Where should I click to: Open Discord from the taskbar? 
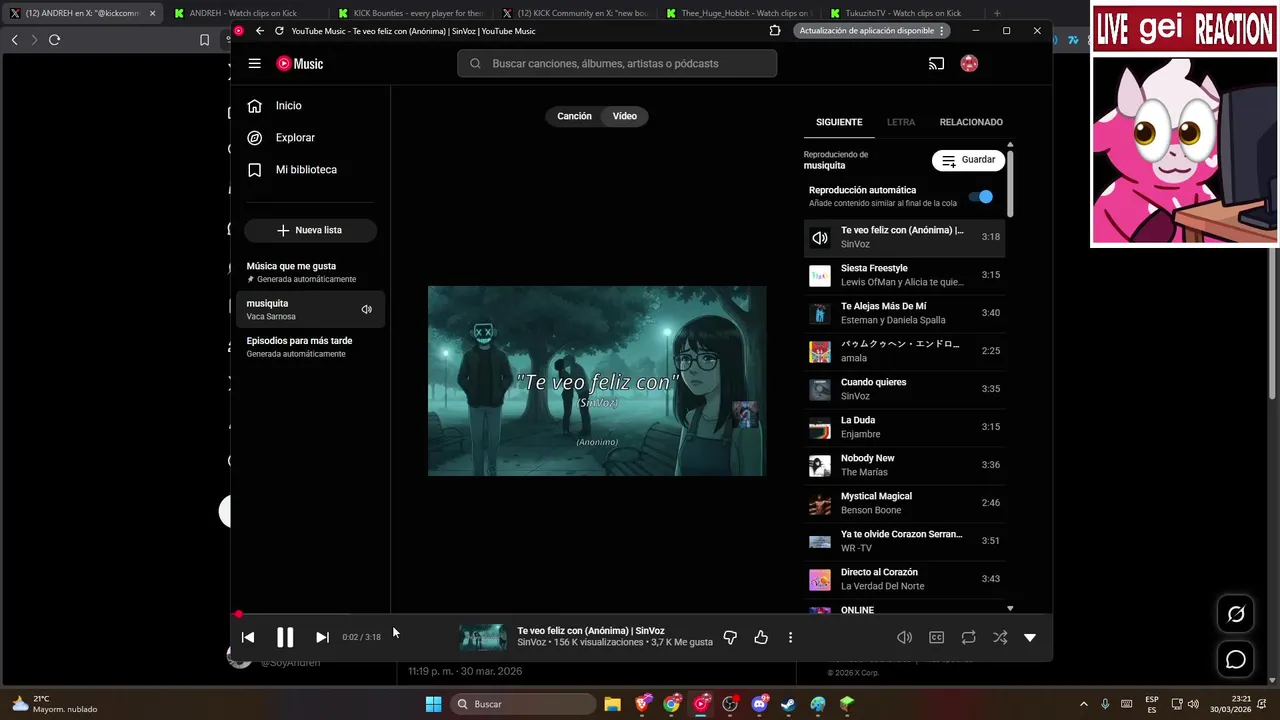pos(759,704)
